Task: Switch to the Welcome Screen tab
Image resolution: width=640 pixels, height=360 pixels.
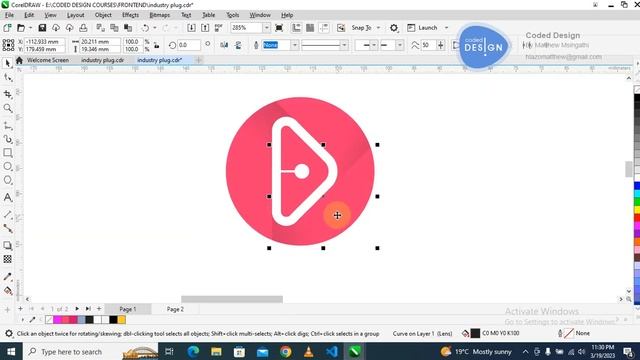Action: (x=48, y=60)
